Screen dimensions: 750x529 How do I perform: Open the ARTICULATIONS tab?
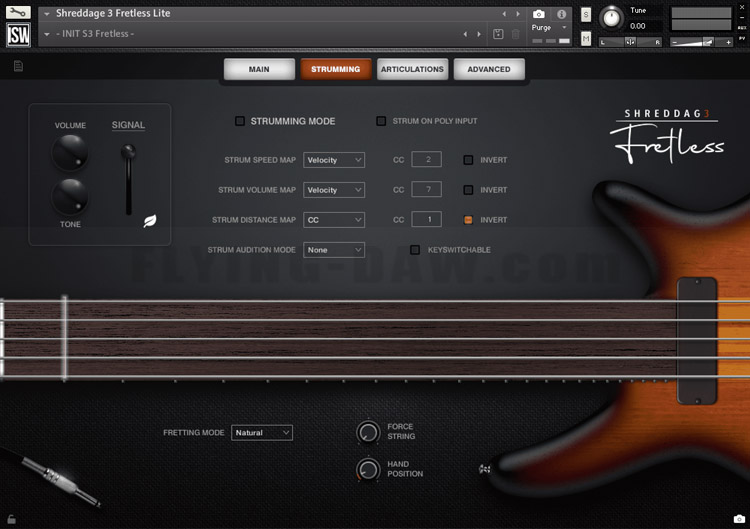point(412,69)
